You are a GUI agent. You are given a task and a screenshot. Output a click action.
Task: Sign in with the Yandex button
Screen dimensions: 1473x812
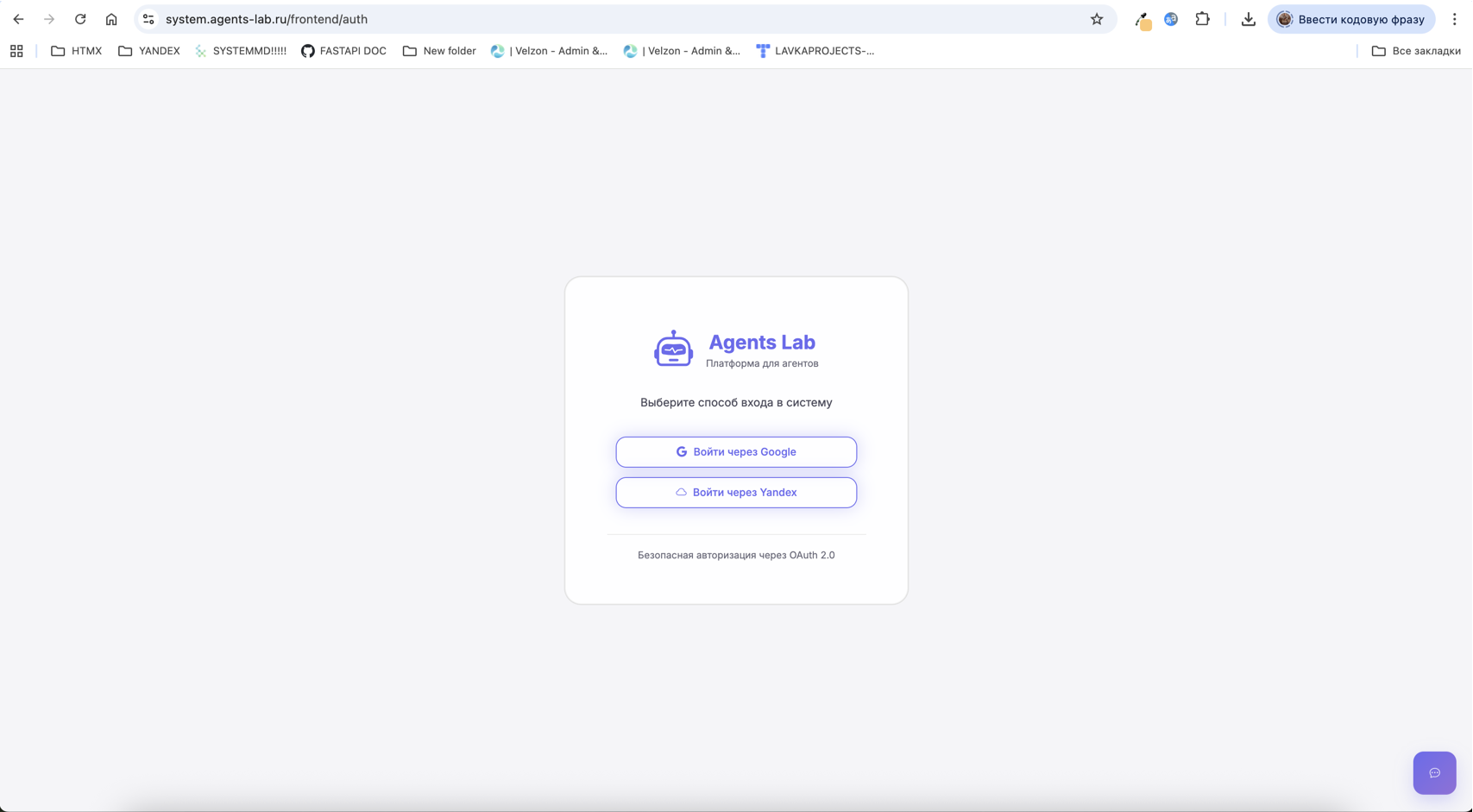point(736,493)
